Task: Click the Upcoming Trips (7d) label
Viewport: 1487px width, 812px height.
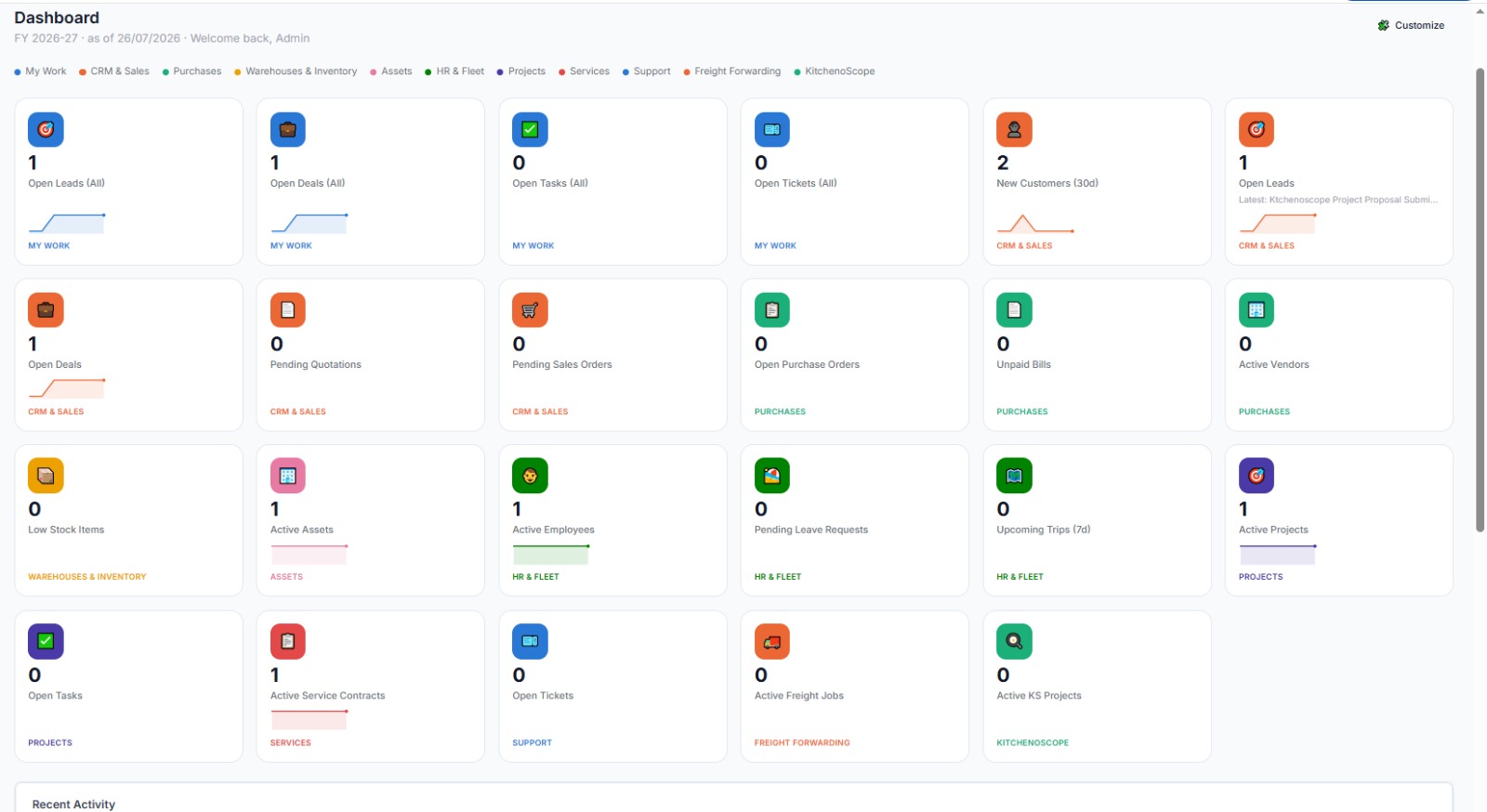Action: [1044, 530]
